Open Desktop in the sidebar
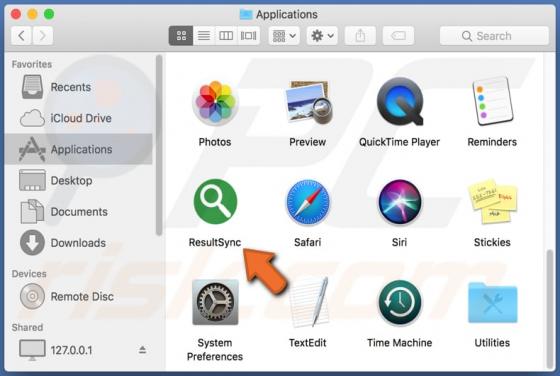Image resolution: width=560 pixels, height=376 pixels. point(79,181)
